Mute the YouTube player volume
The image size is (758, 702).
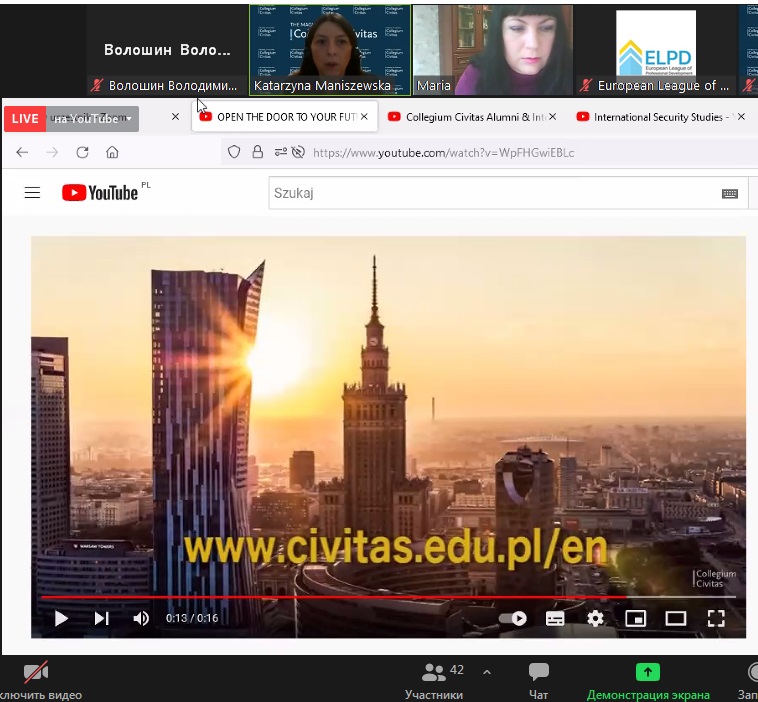pos(141,618)
